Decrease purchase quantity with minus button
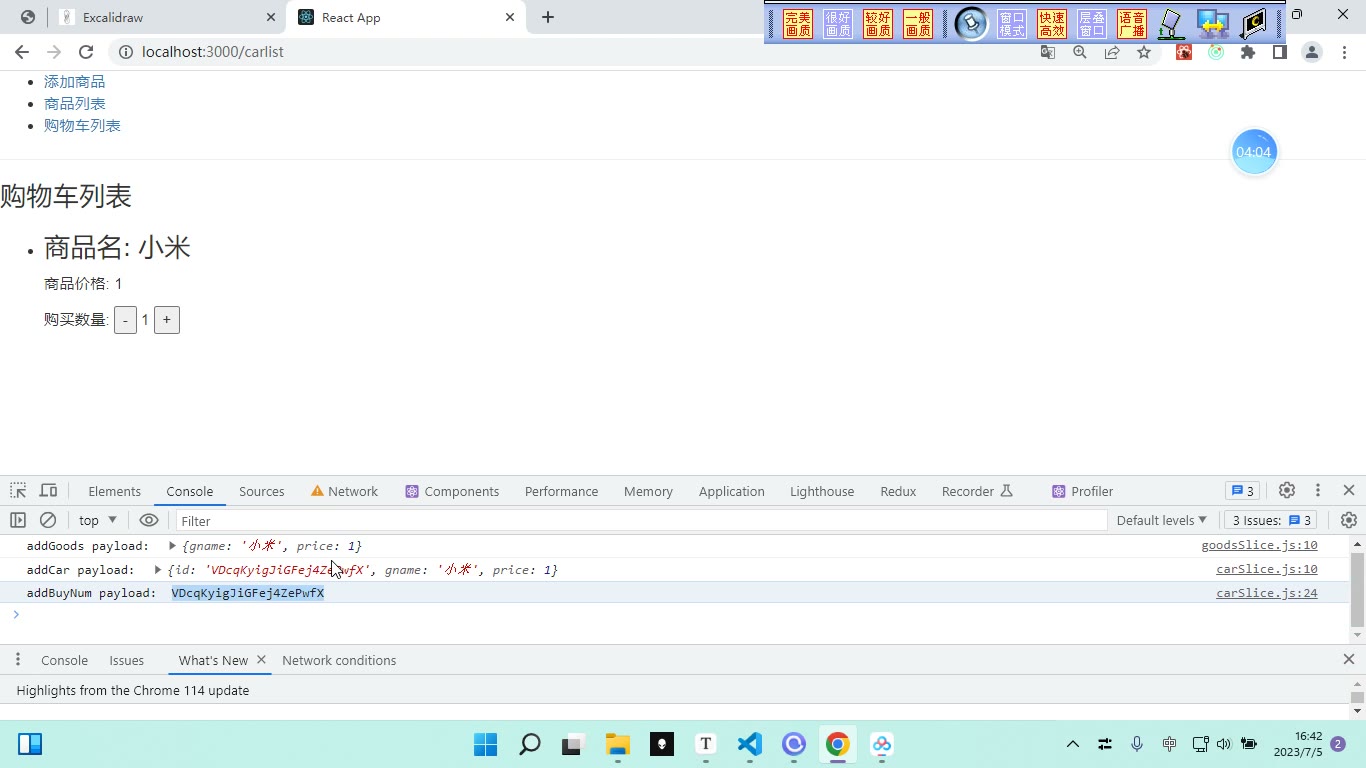The width and height of the screenshot is (1366, 768). tap(125, 320)
